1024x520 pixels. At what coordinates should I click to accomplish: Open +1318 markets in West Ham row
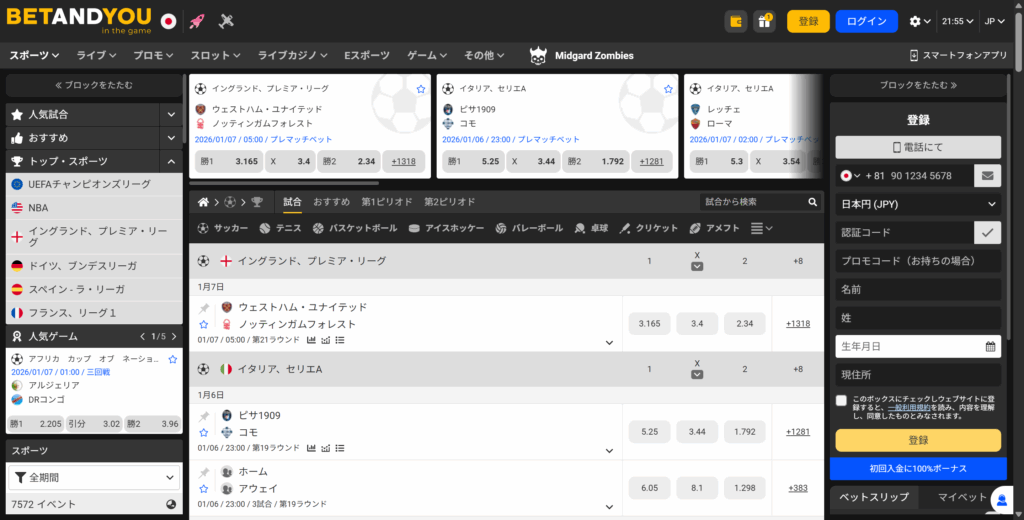pos(798,323)
